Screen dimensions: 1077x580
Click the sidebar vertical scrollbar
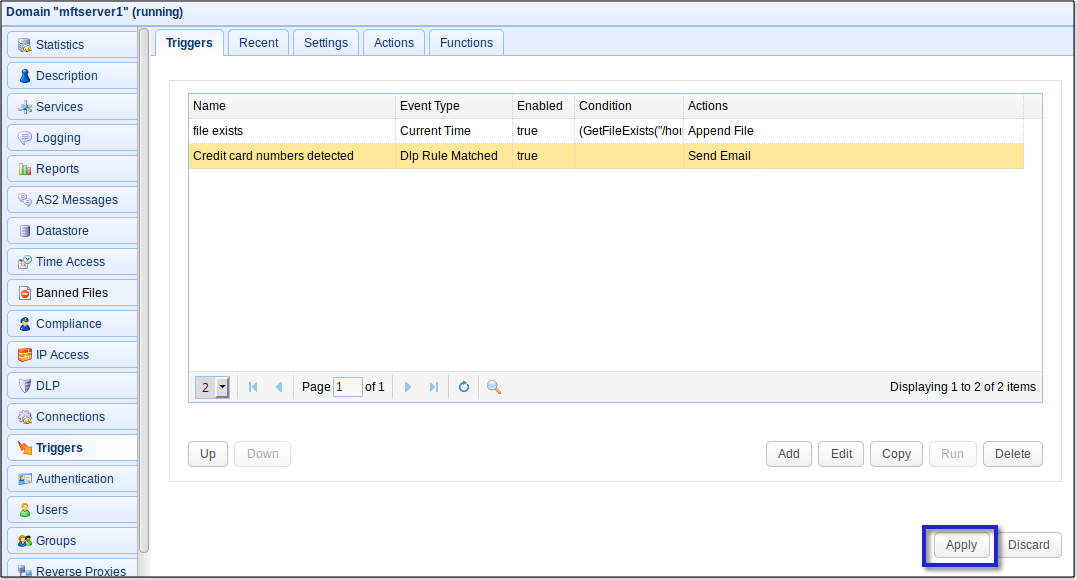click(144, 290)
